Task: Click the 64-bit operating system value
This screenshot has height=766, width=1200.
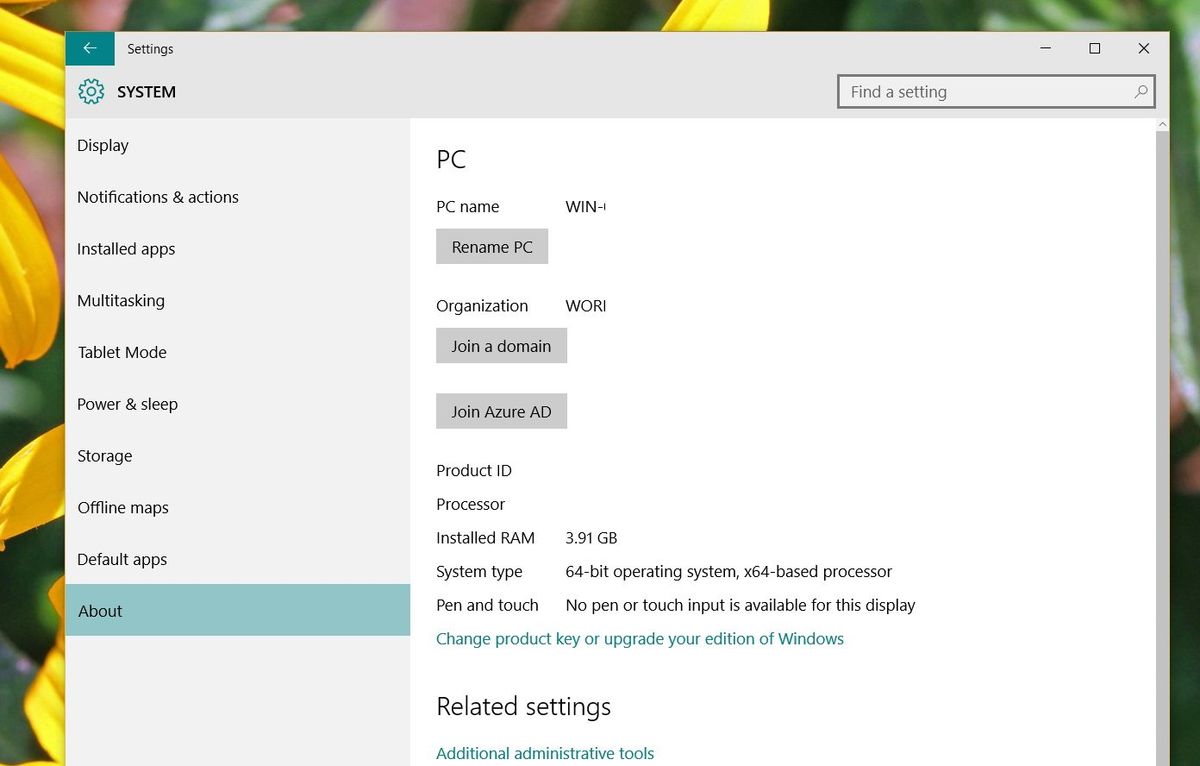Action: 729,572
